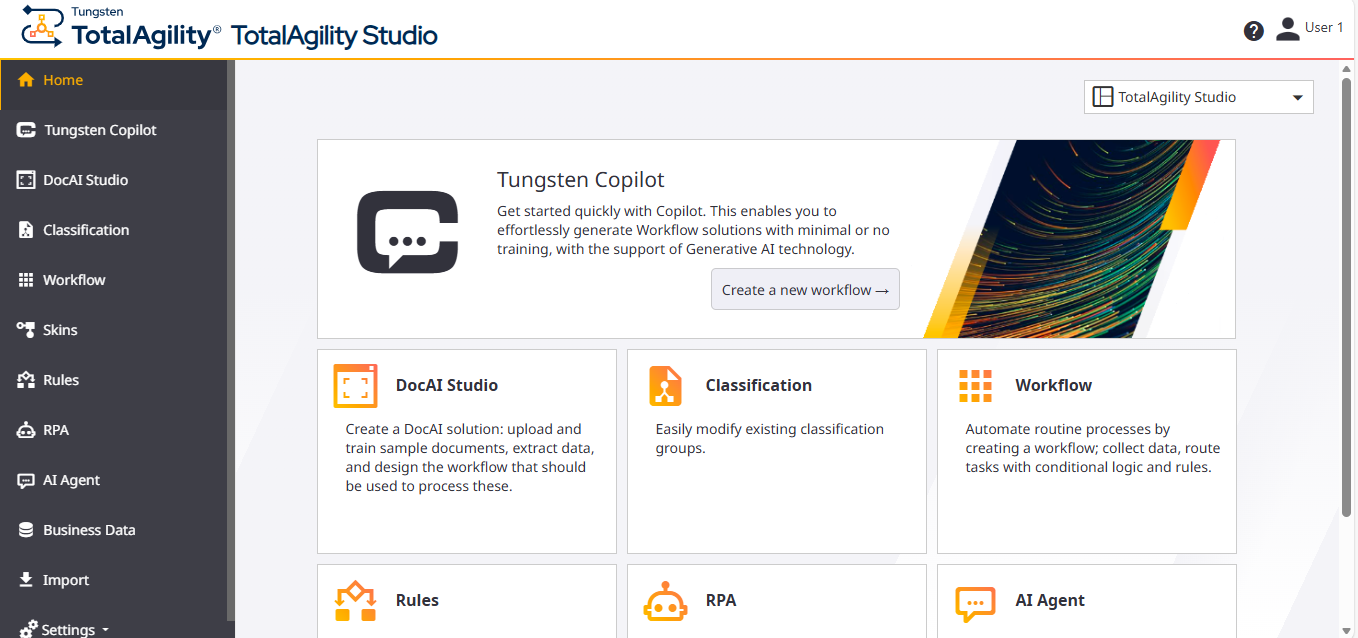Click the Classification document icon in sidebar
Image resolution: width=1358 pixels, height=638 pixels.
[x=26, y=230]
